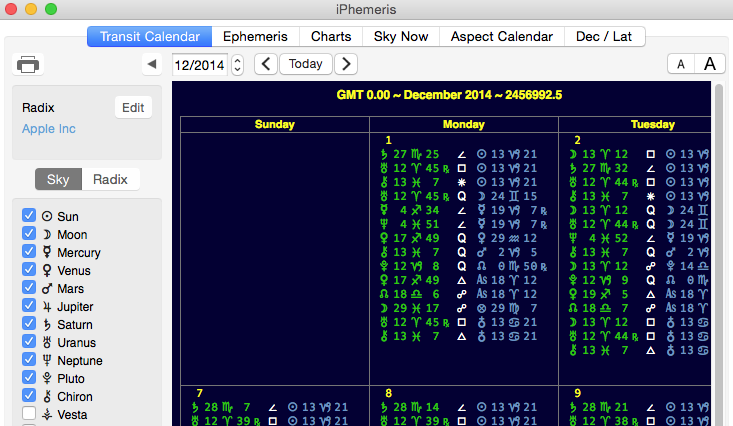Open the Charts tab
733x426 pixels.
coord(331,36)
